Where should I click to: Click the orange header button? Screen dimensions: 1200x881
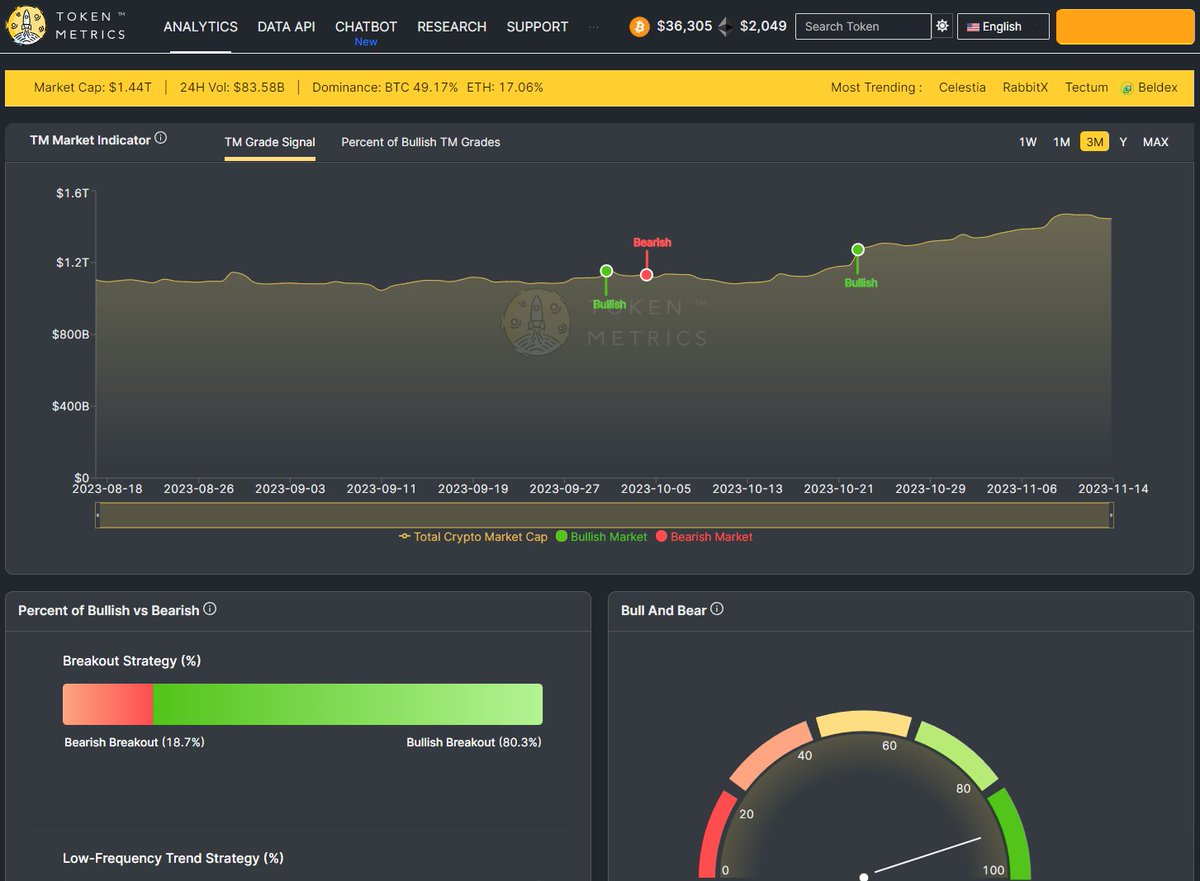click(x=1124, y=27)
